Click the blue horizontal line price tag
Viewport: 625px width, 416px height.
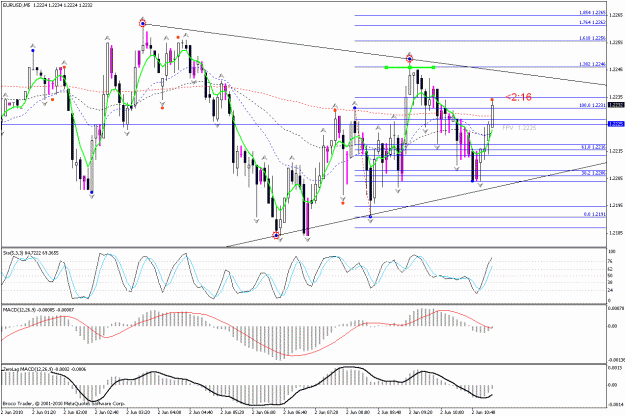(x=616, y=124)
